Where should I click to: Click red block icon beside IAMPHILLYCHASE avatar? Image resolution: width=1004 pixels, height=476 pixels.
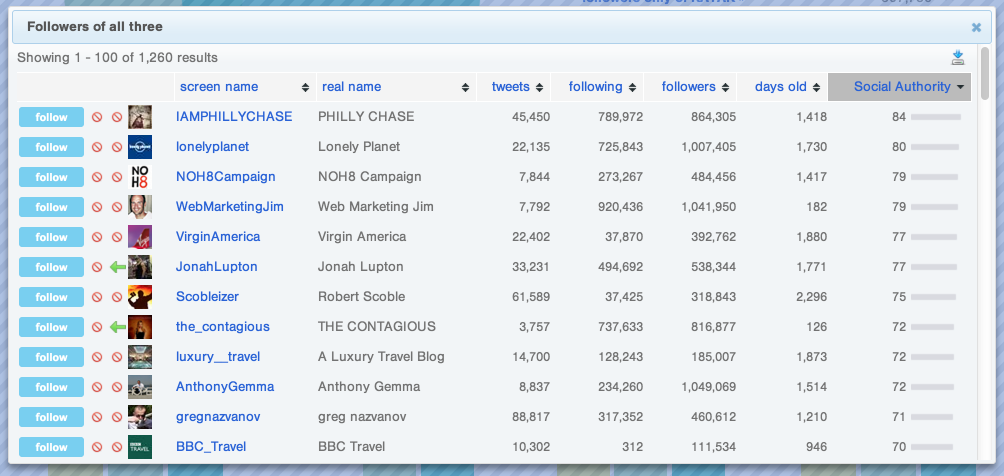pyautogui.click(x=117, y=117)
